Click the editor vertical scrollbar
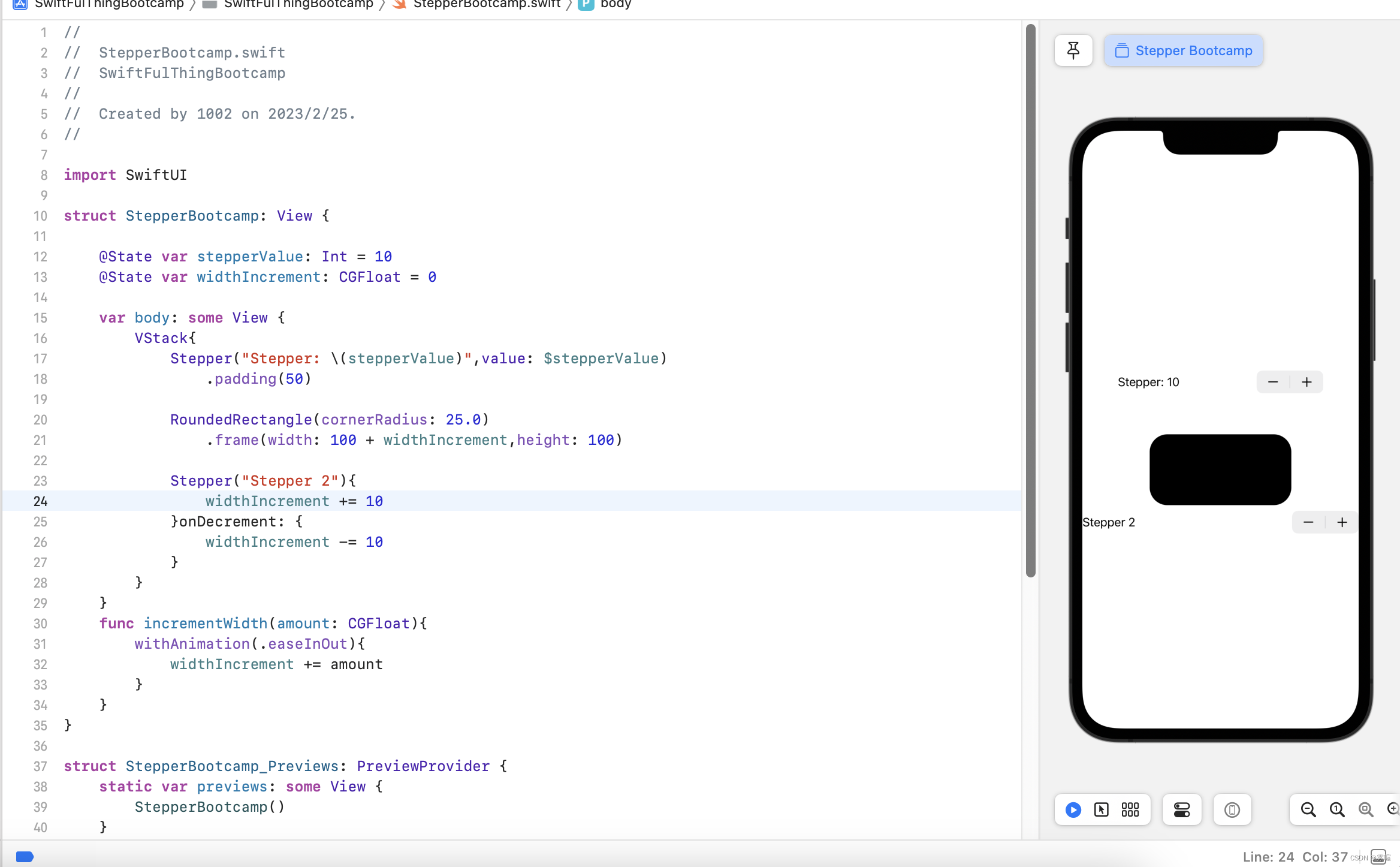Viewport: 1400px width, 867px height. pos(1030,300)
